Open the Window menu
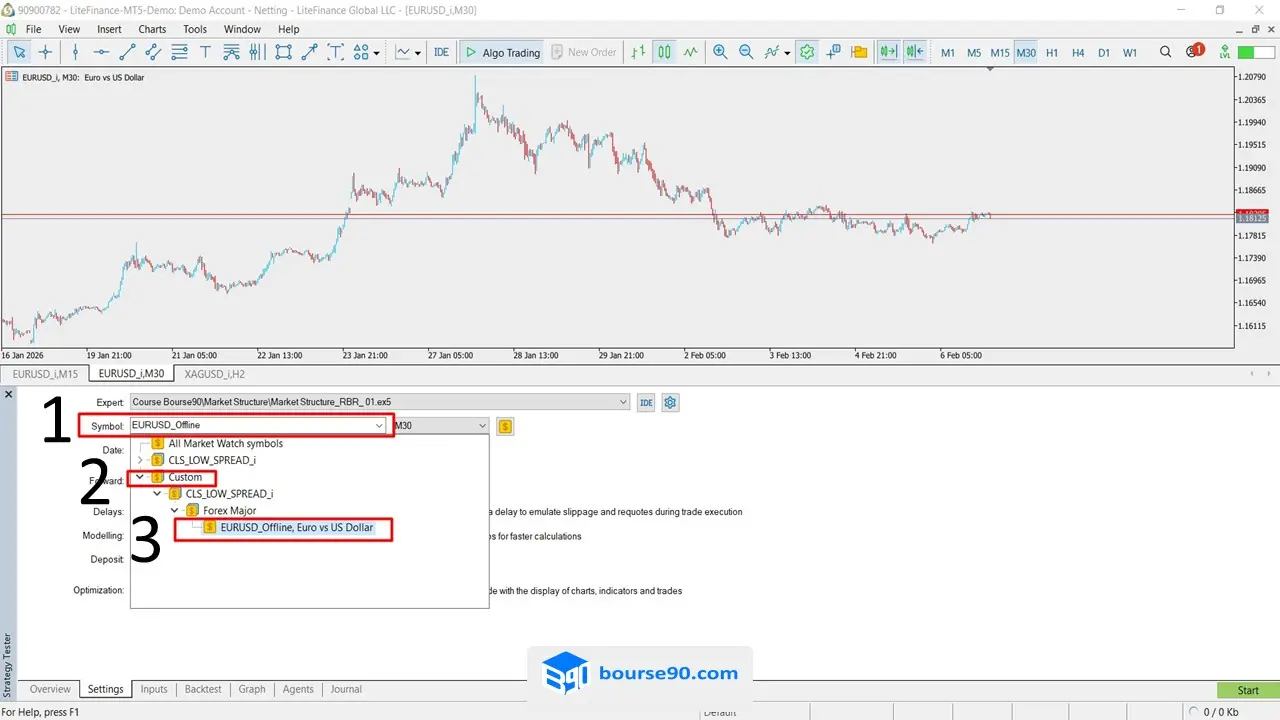This screenshot has width=1280, height=720. coord(242,29)
